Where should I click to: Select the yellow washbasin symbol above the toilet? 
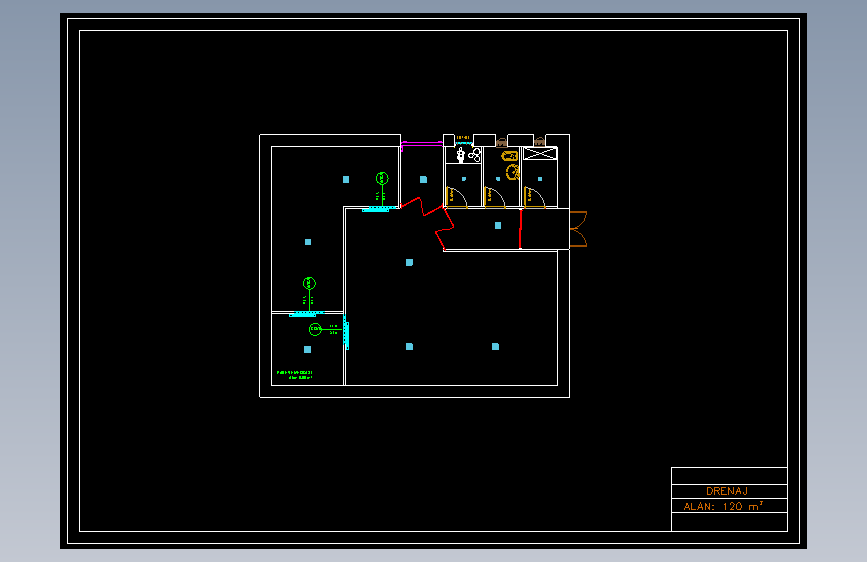point(509,156)
